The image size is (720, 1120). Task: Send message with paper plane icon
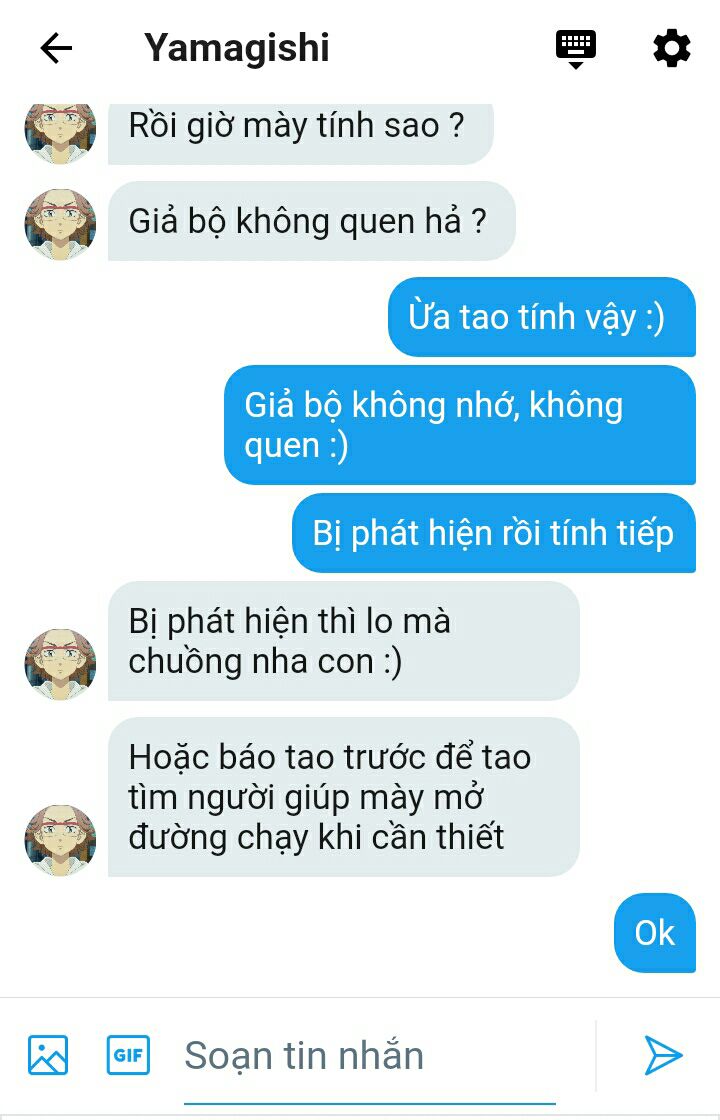[663, 1055]
